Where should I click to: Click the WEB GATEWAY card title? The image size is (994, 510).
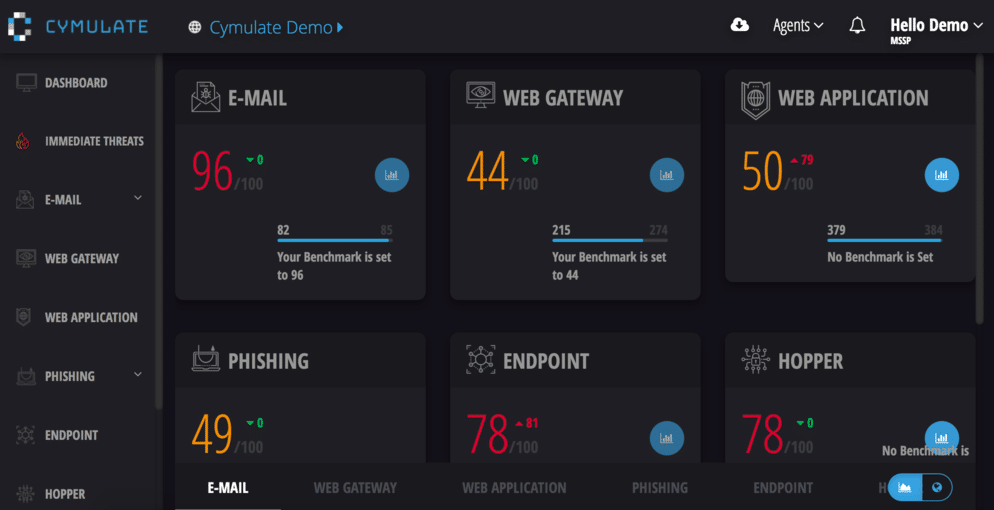click(563, 98)
